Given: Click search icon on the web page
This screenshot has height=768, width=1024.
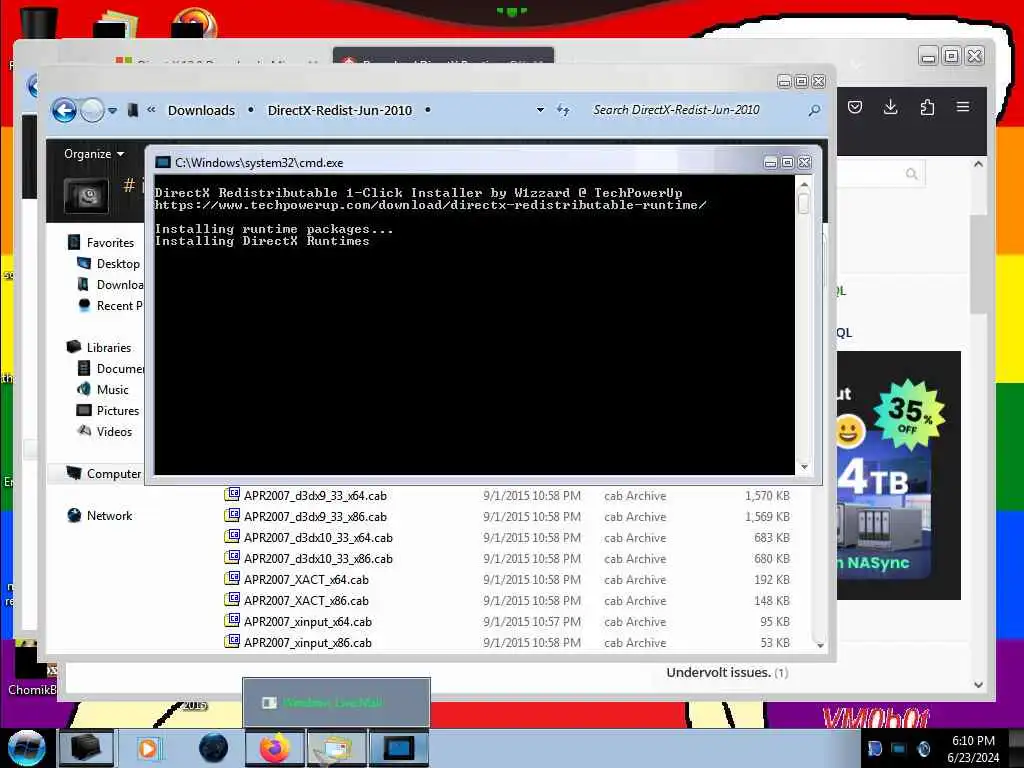Looking at the screenshot, I should [912, 173].
